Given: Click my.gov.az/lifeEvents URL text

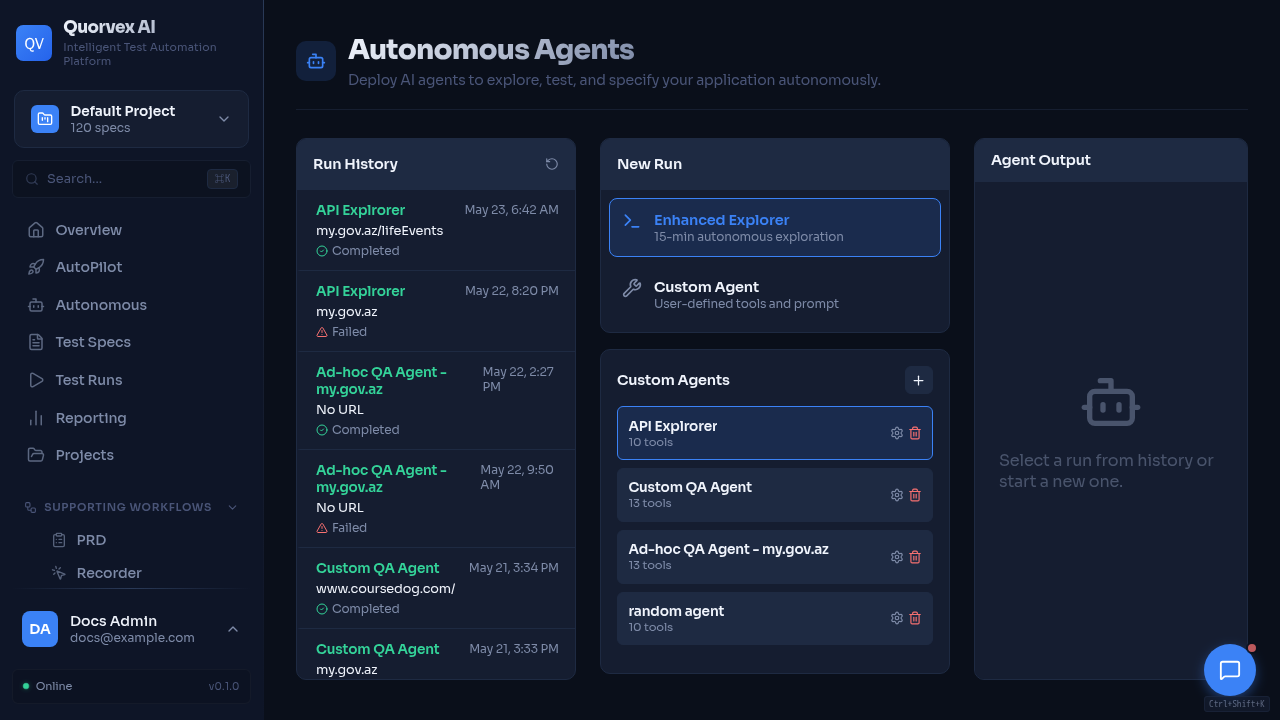Looking at the screenshot, I should [x=379, y=230].
